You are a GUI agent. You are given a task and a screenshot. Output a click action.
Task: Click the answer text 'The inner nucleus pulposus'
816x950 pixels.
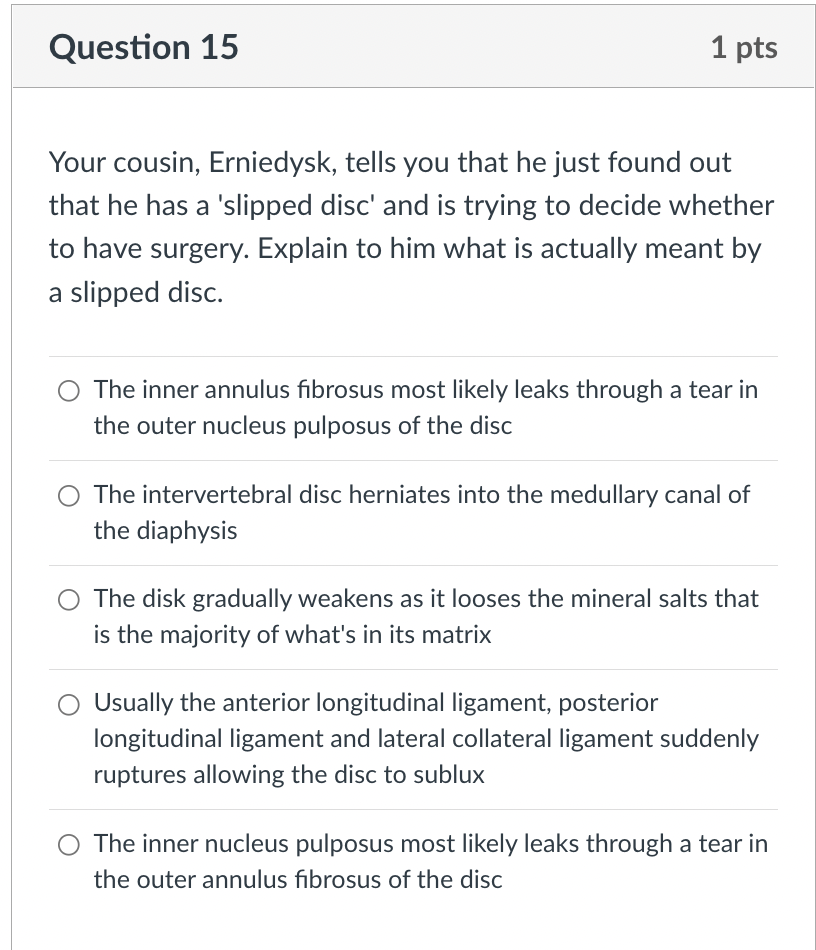430,862
